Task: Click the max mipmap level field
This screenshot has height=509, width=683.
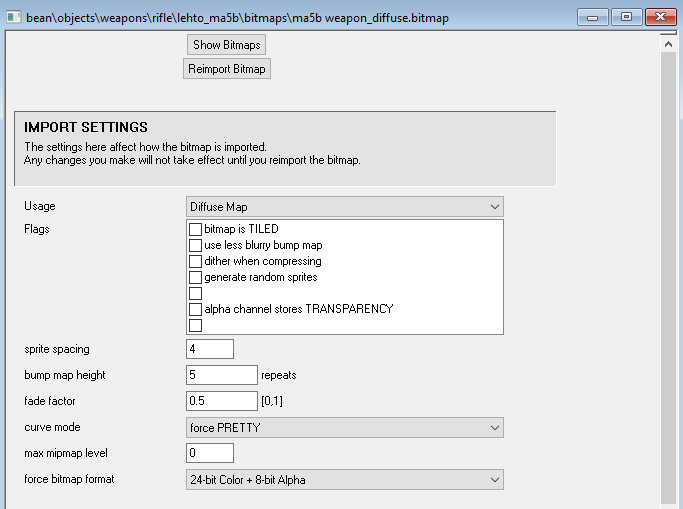Action: click(x=210, y=453)
